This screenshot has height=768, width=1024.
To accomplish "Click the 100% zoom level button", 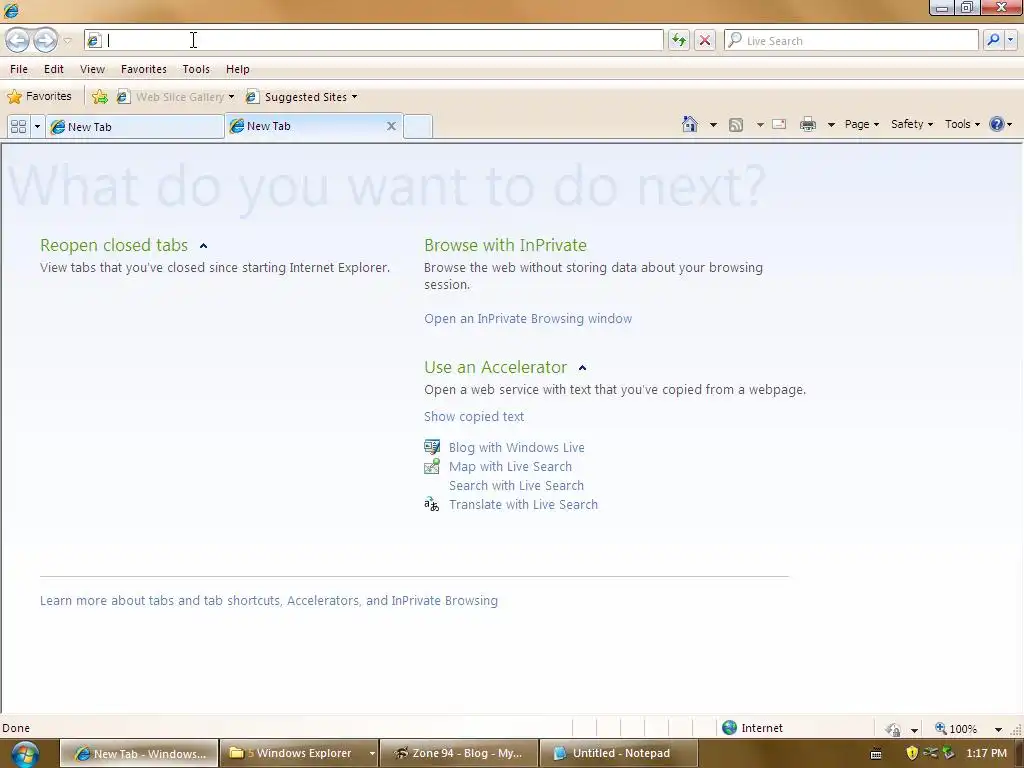I will [956, 729].
